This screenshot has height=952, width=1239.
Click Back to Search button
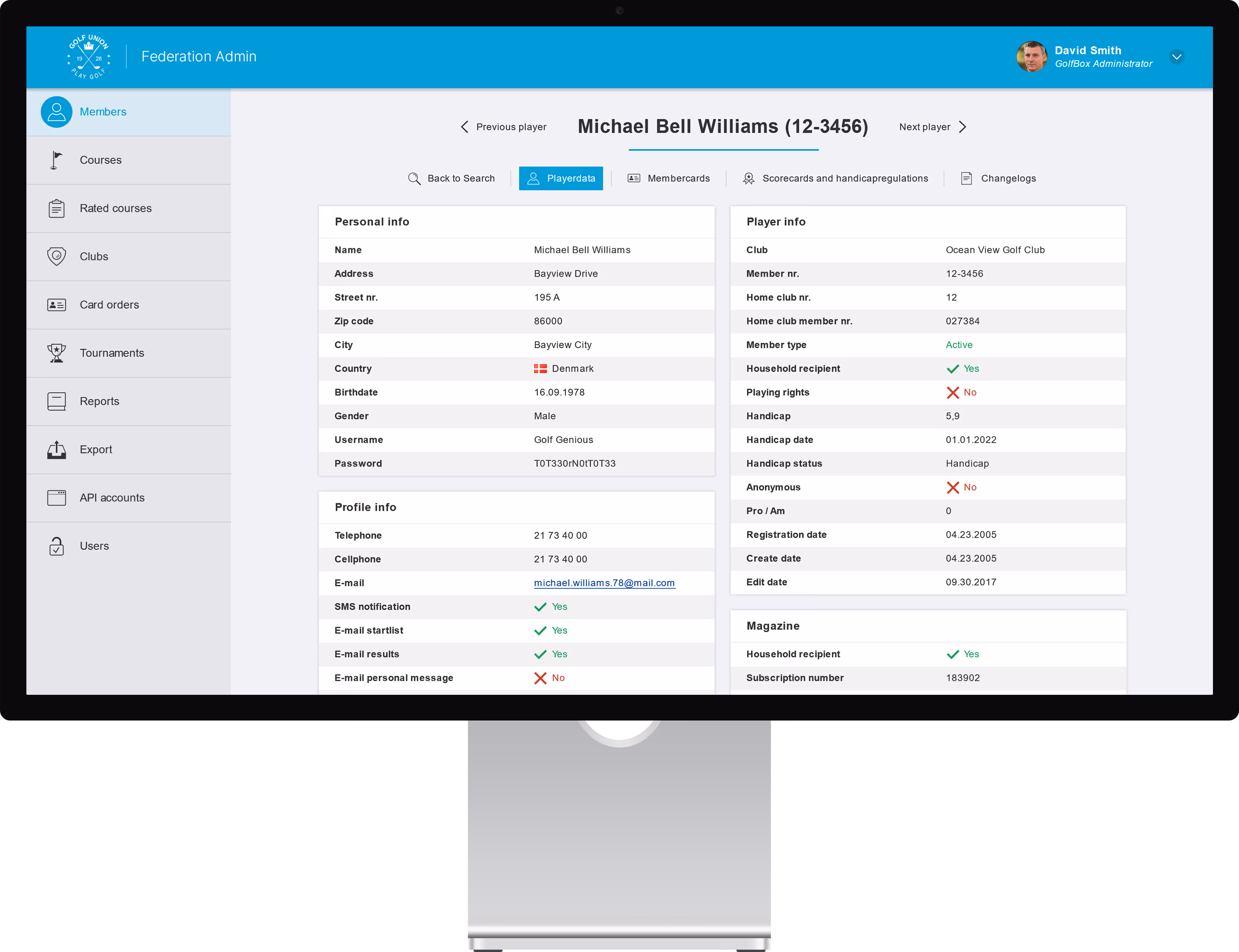[x=452, y=178]
